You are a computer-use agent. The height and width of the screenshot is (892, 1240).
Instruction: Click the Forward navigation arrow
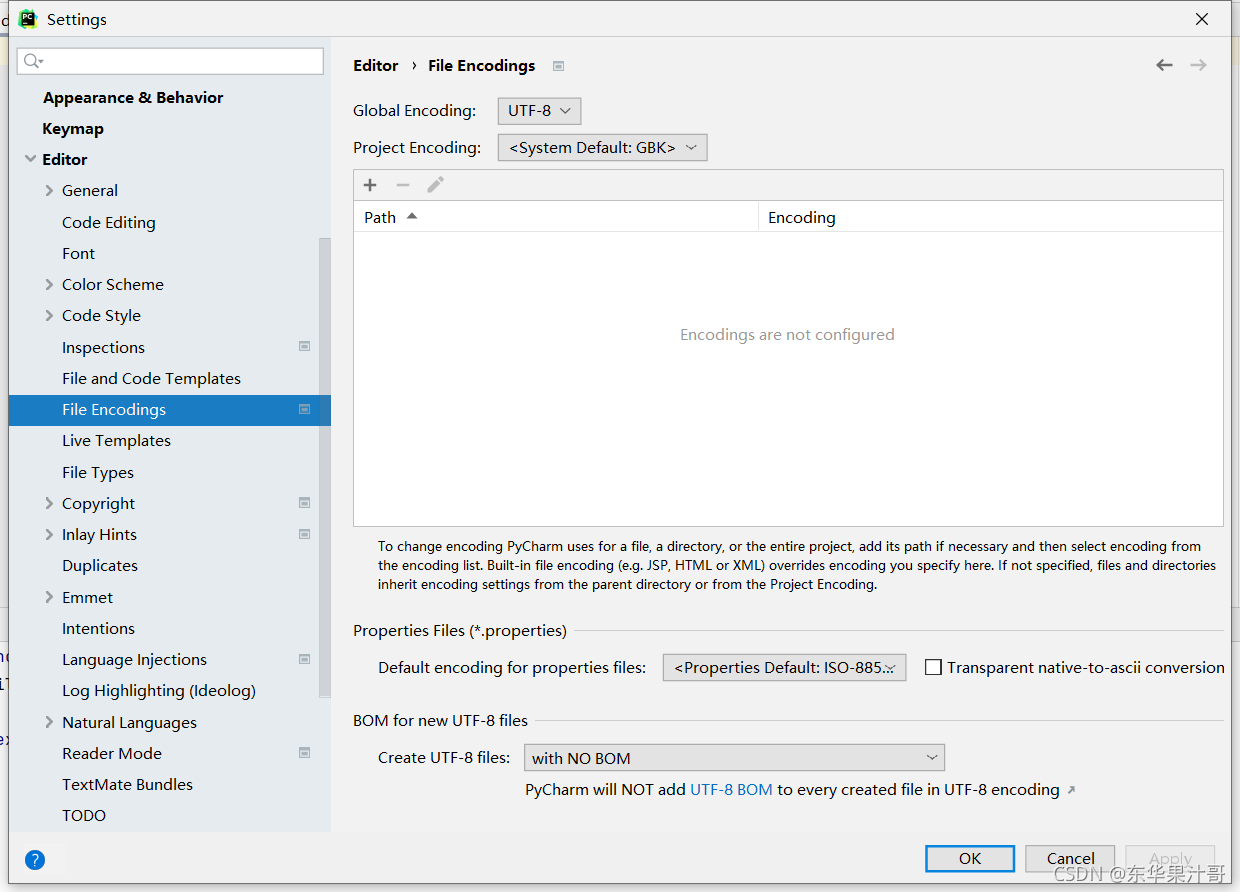(x=1198, y=65)
